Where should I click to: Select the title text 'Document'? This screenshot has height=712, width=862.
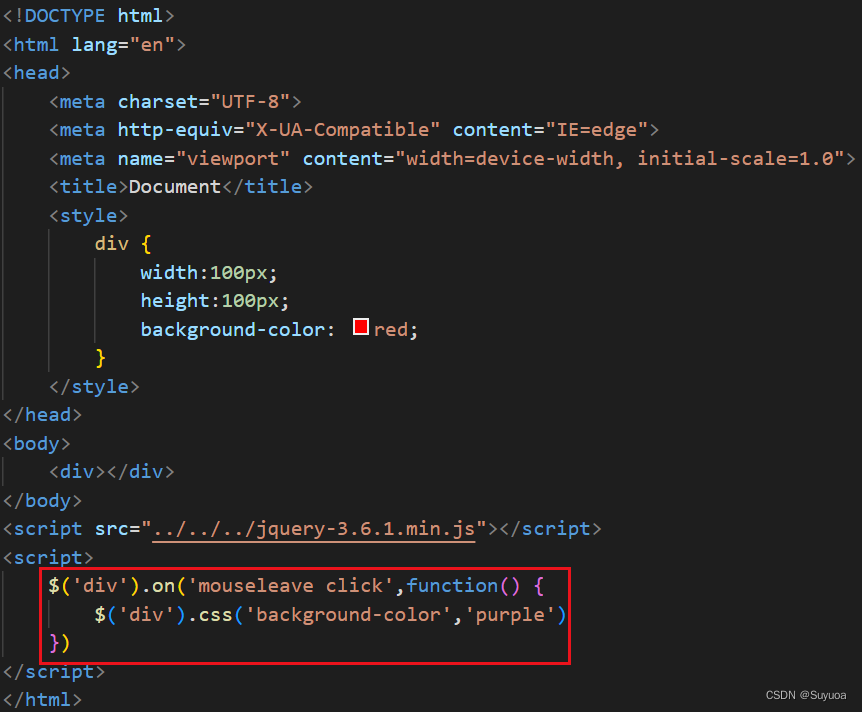click(174, 186)
